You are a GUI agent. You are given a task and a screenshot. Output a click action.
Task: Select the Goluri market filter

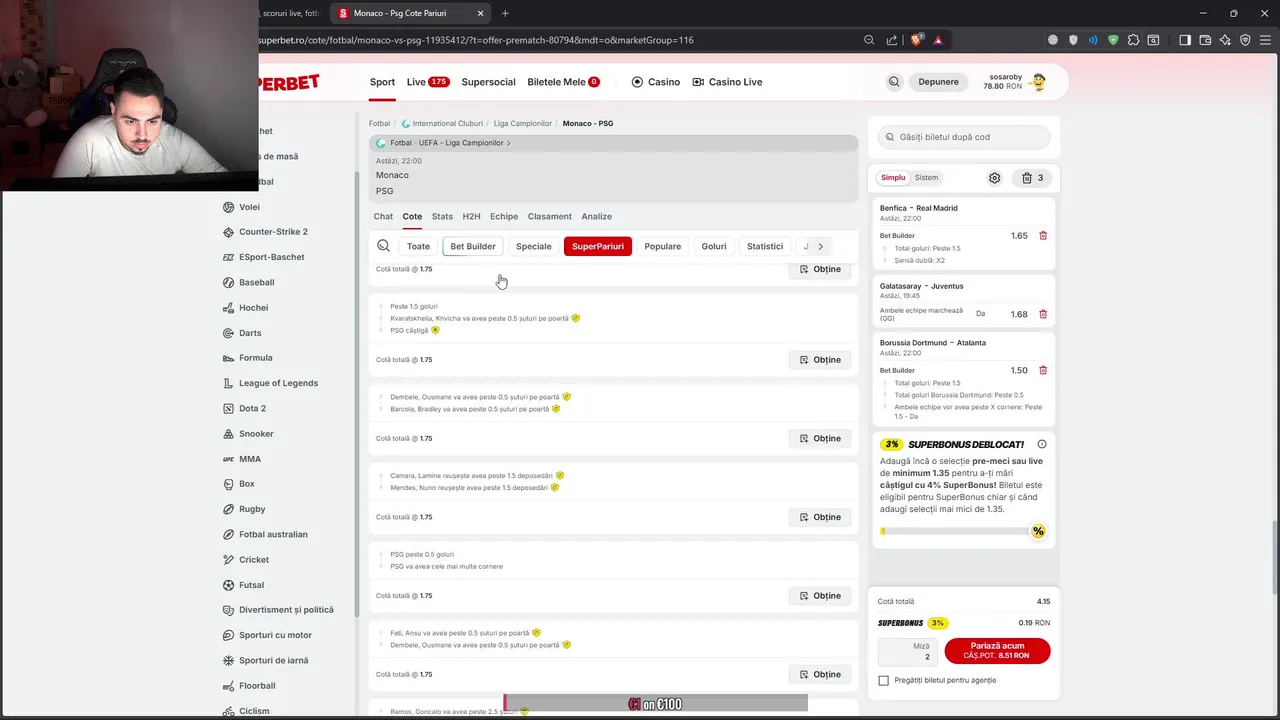(x=714, y=246)
